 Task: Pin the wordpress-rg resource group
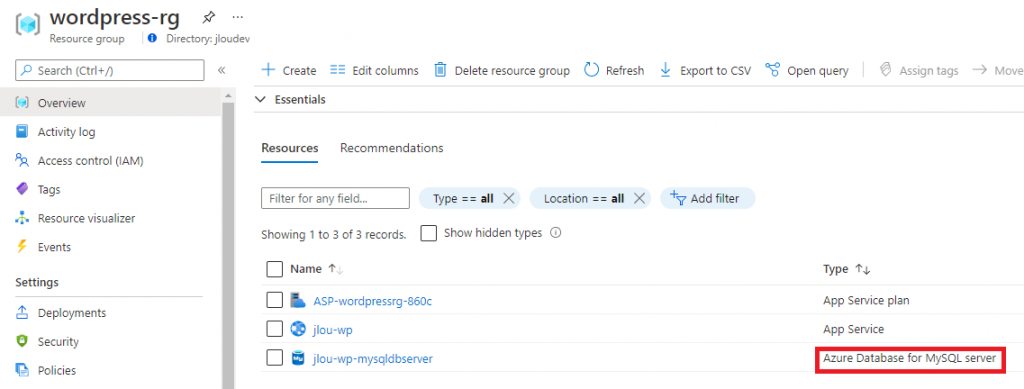tap(208, 16)
